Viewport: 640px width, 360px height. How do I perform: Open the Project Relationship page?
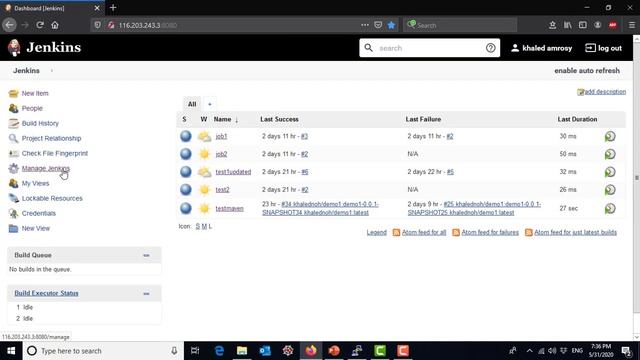51,138
